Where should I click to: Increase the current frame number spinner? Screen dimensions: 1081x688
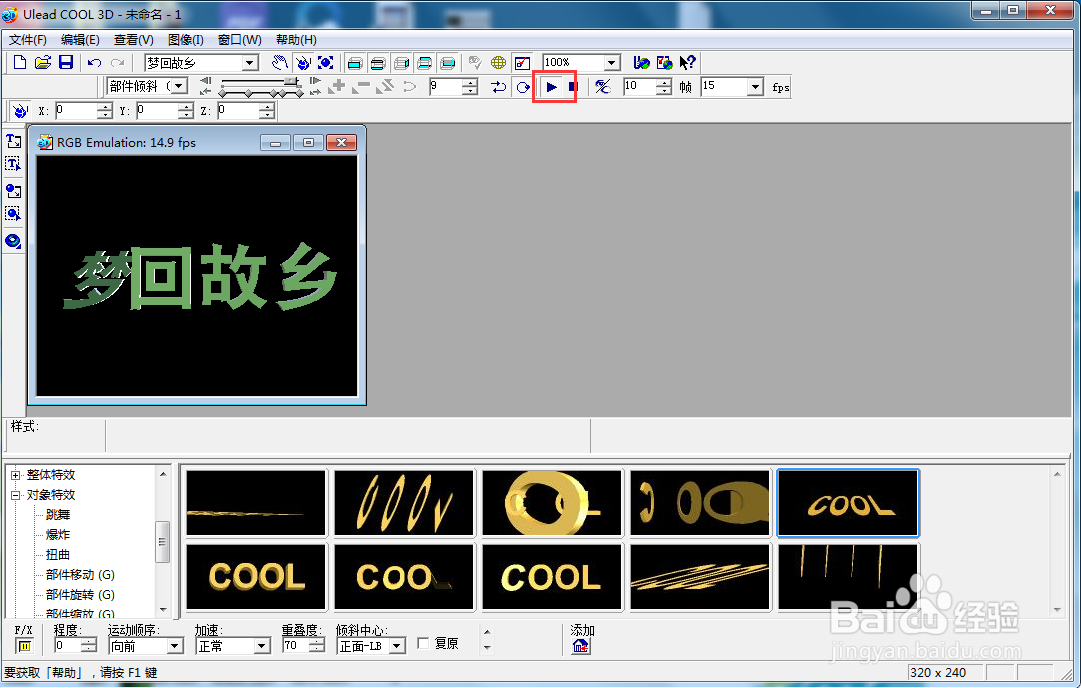click(x=469, y=83)
